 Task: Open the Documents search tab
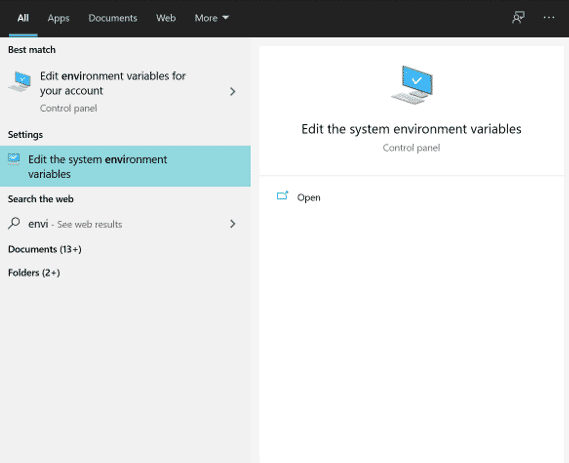point(113,18)
